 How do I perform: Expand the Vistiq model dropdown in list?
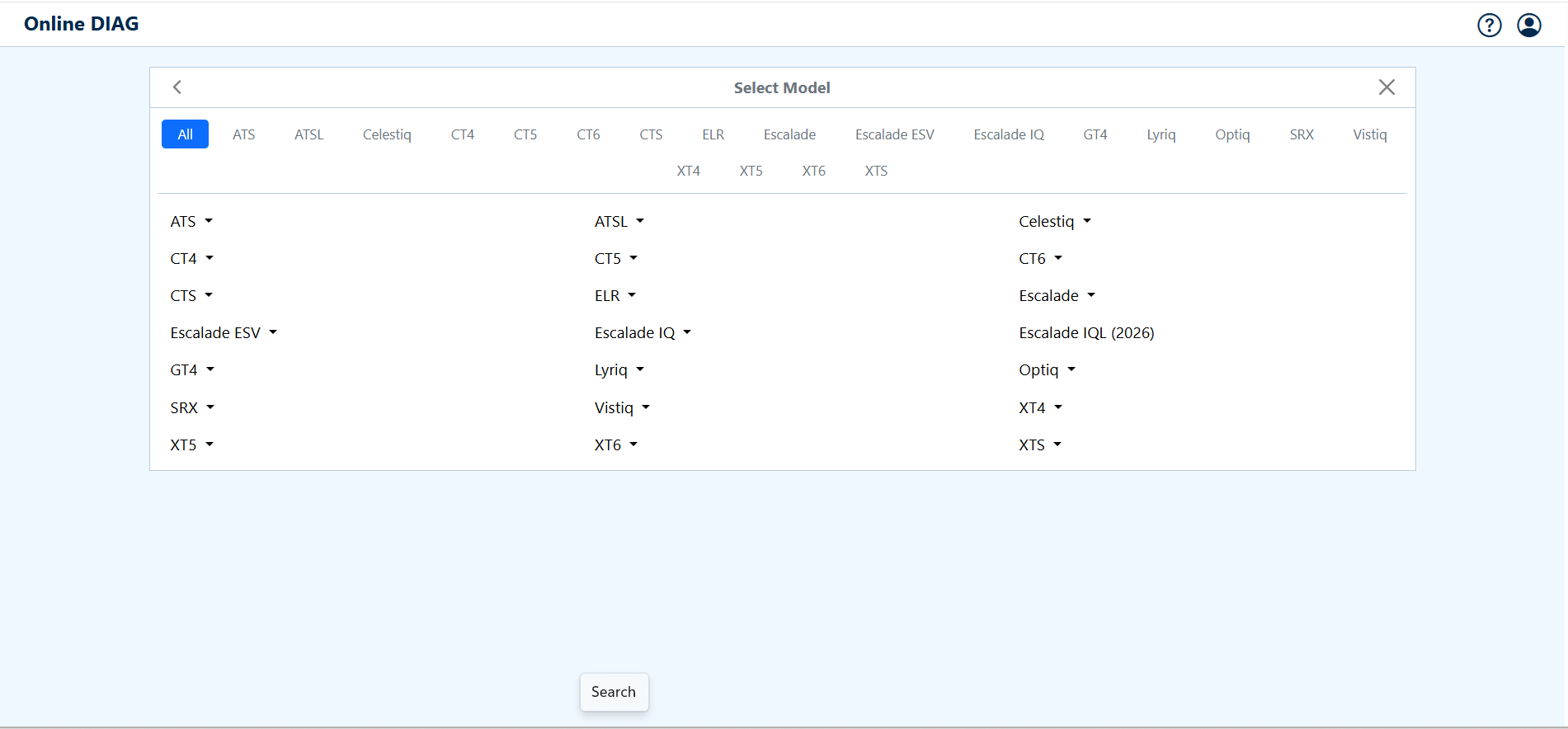tap(622, 407)
